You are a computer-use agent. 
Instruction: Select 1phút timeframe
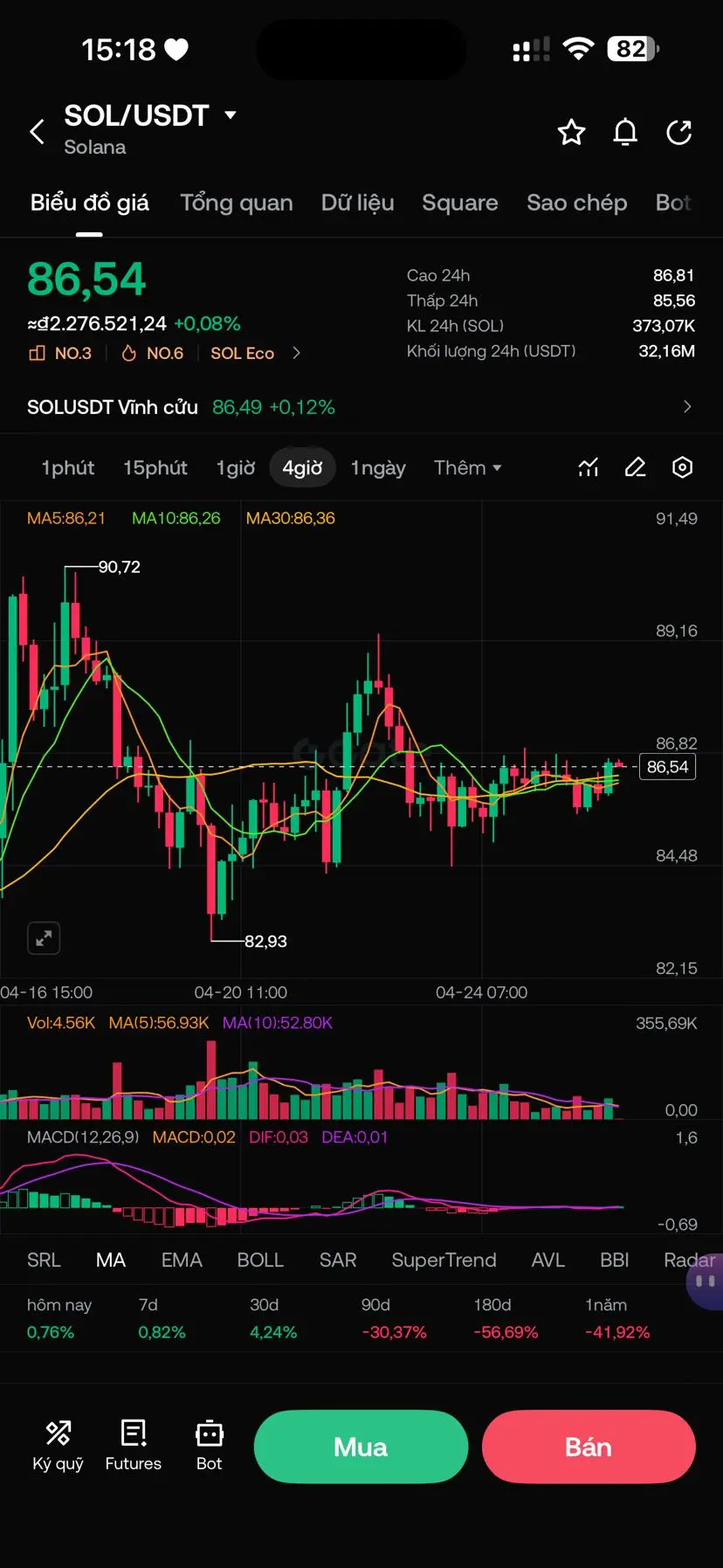pyautogui.click(x=68, y=468)
